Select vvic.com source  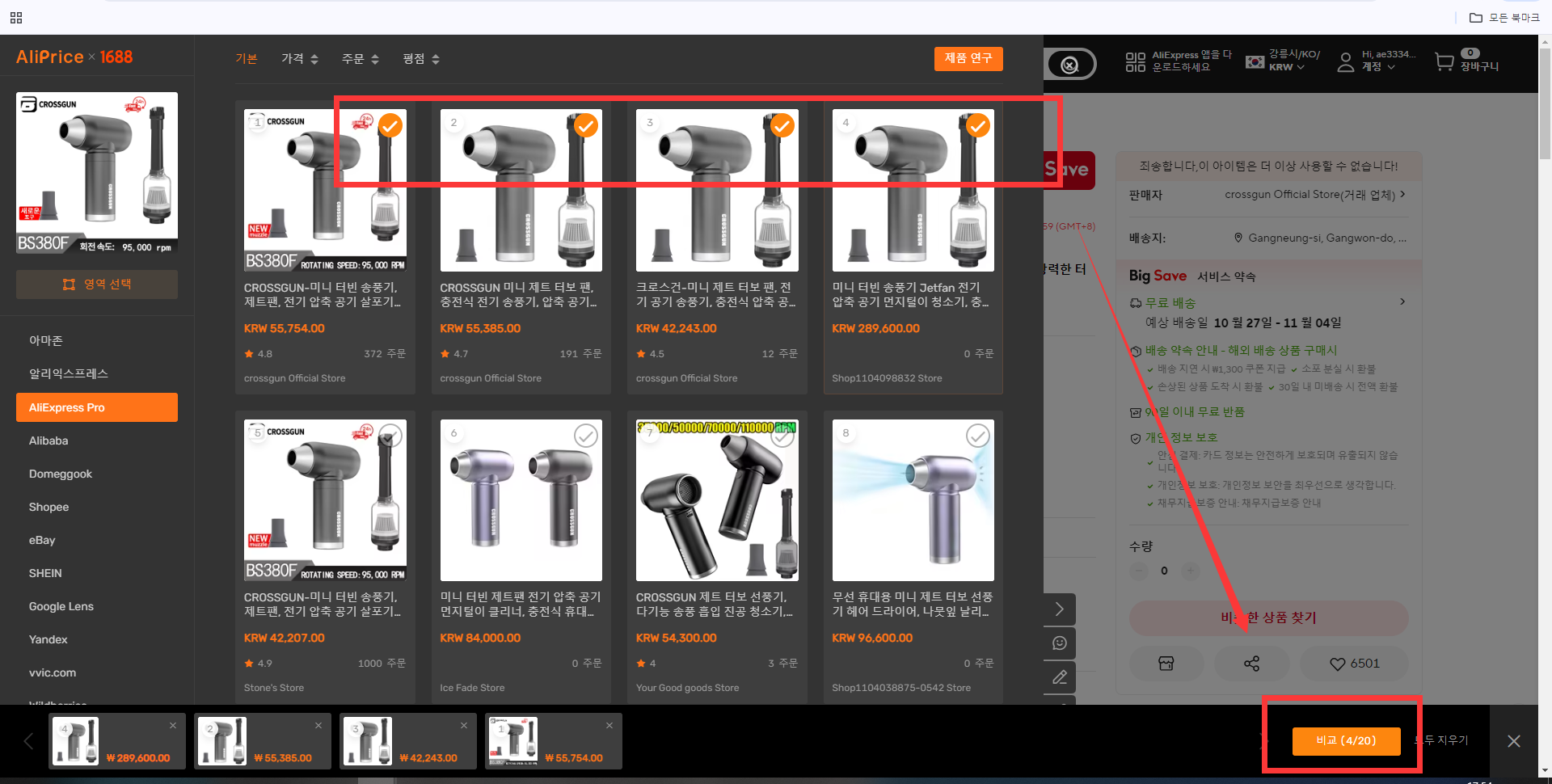tap(53, 672)
